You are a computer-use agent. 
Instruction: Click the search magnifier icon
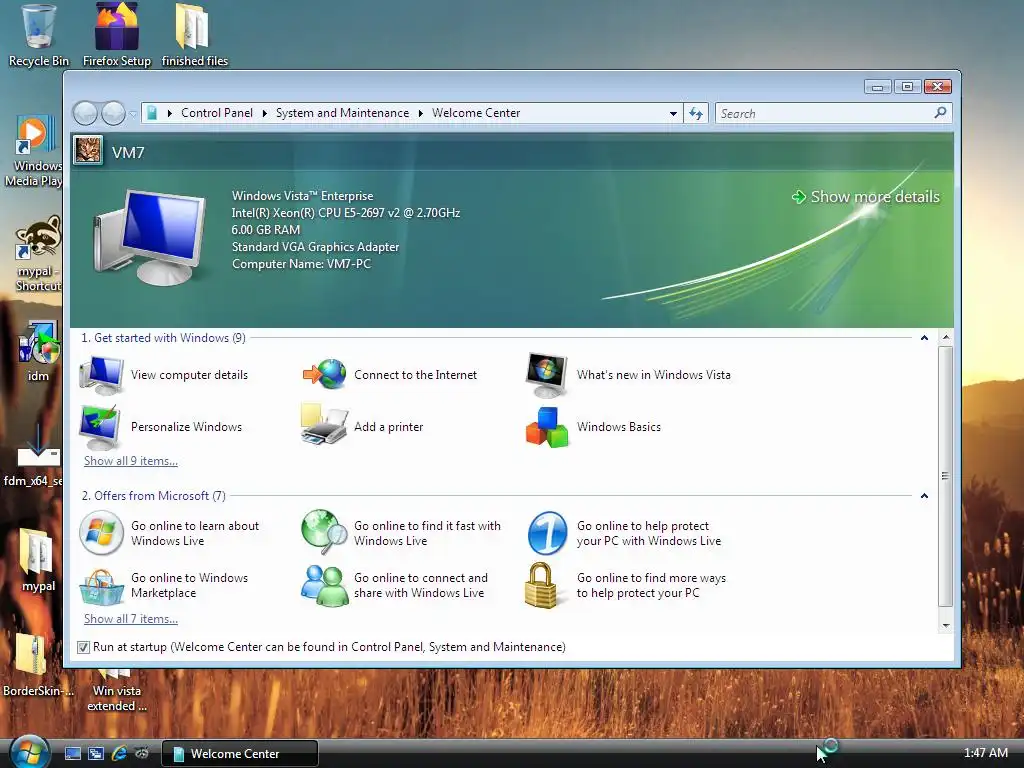click(940, 113)
